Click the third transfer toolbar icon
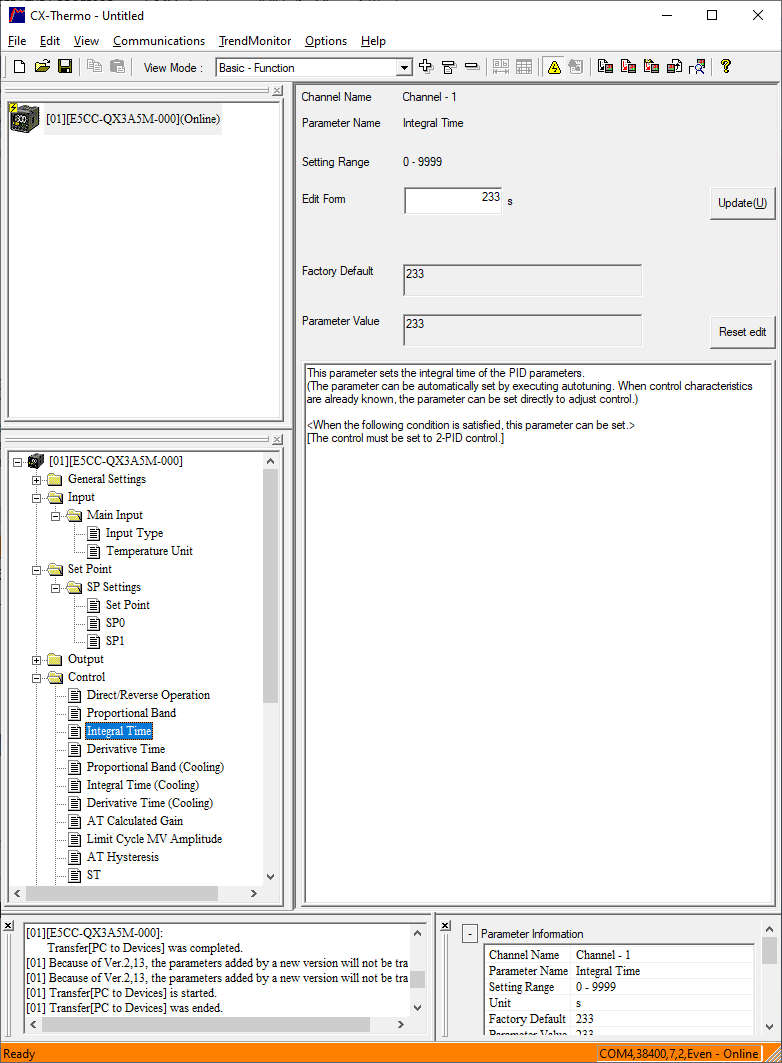The image size is (782, 1063). (651, 66)
